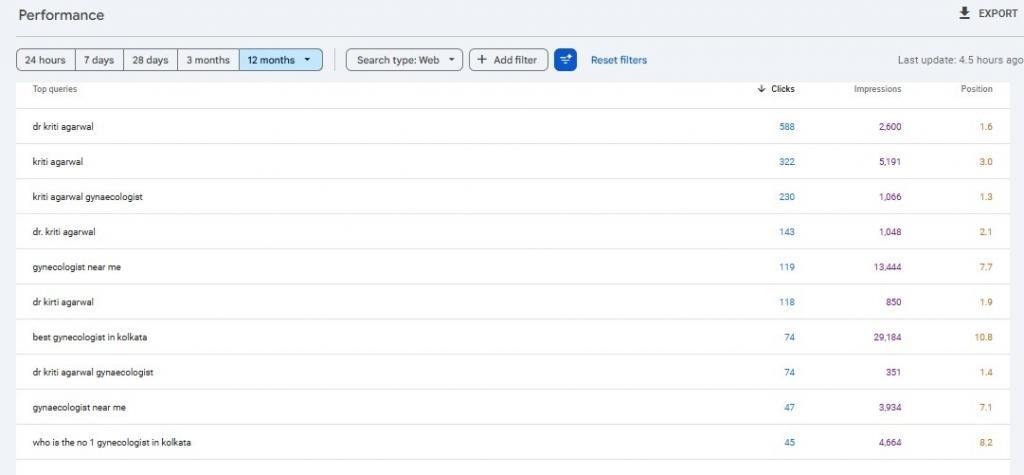Select the query 'best gynecologist in kolkata'
The image size is (1024, 475).
point(89,337)
